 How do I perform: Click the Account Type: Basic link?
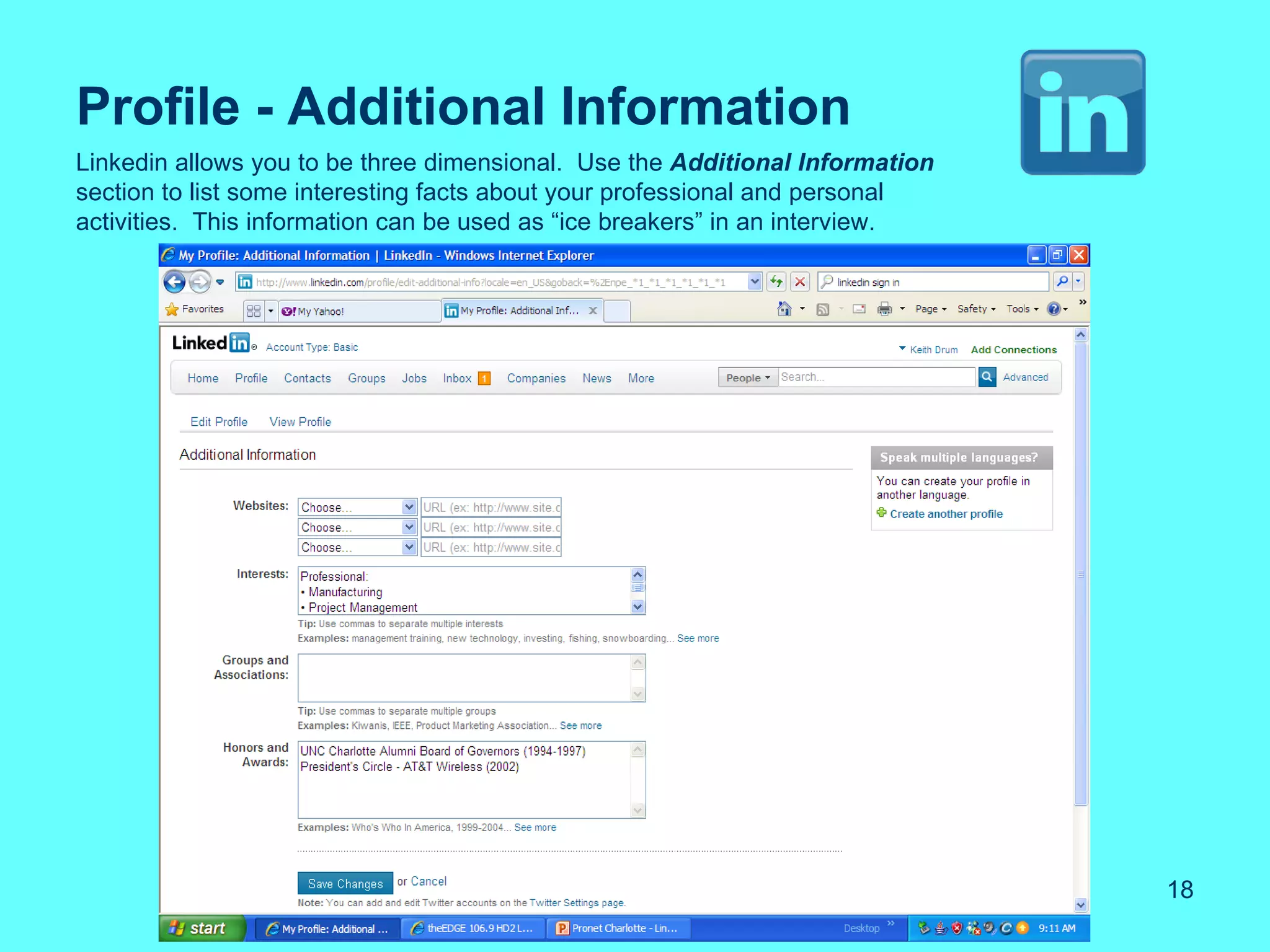click(312, 347)
